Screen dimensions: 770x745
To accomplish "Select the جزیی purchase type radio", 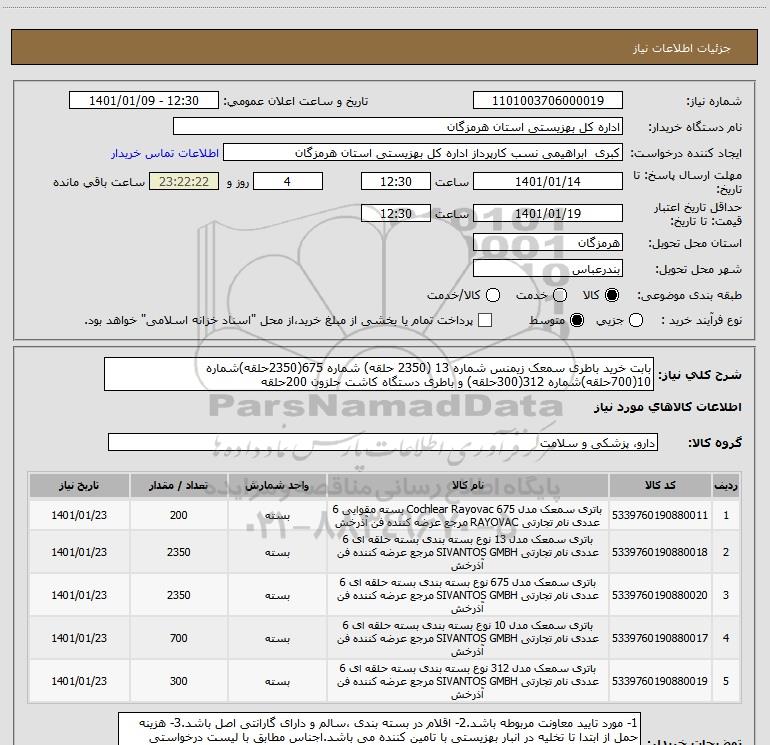I will click(636, 320).
